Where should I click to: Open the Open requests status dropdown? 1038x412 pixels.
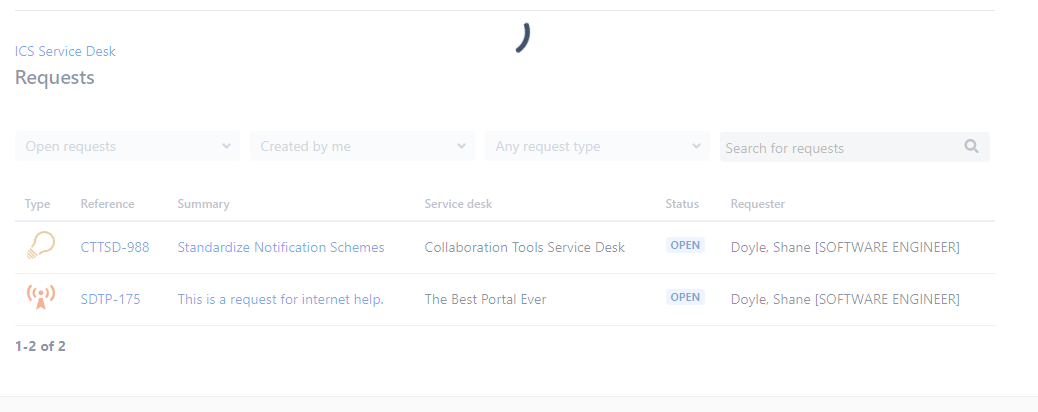coord(127,146)
